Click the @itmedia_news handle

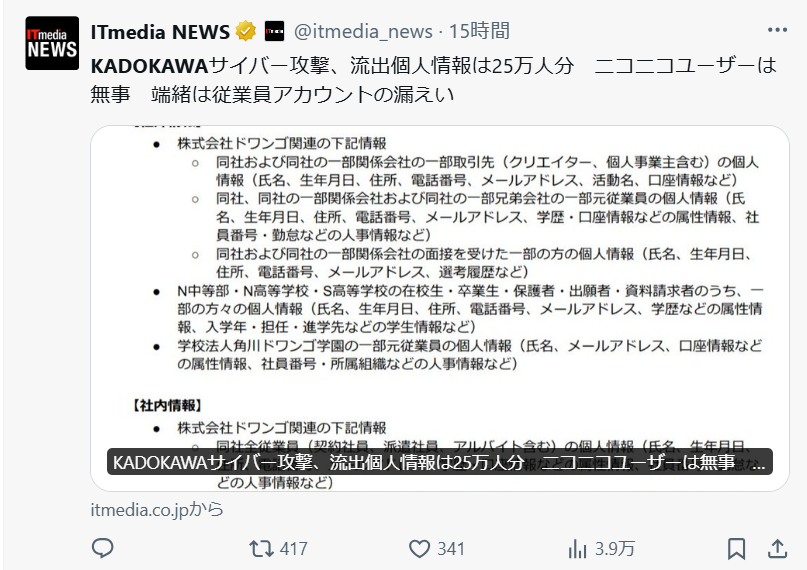tap(363, 32)
